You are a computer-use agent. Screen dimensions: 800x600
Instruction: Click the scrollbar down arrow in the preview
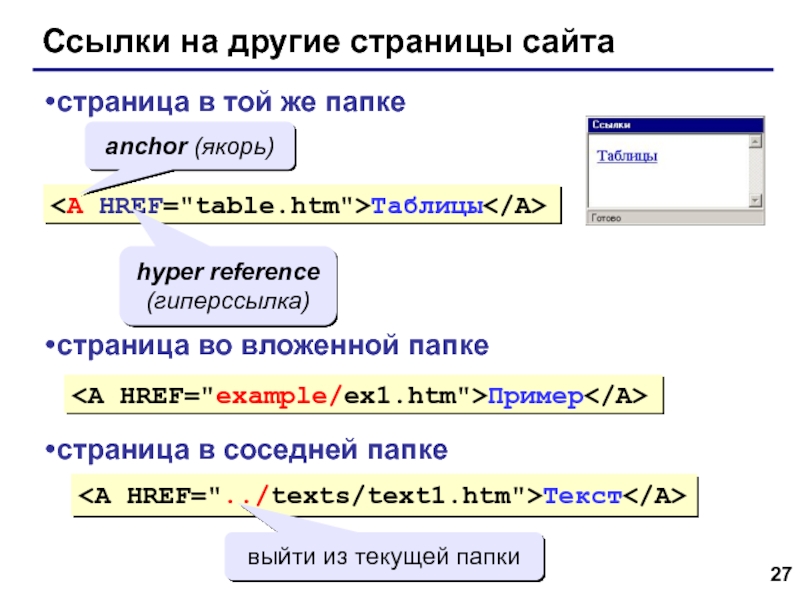(755, 198)
